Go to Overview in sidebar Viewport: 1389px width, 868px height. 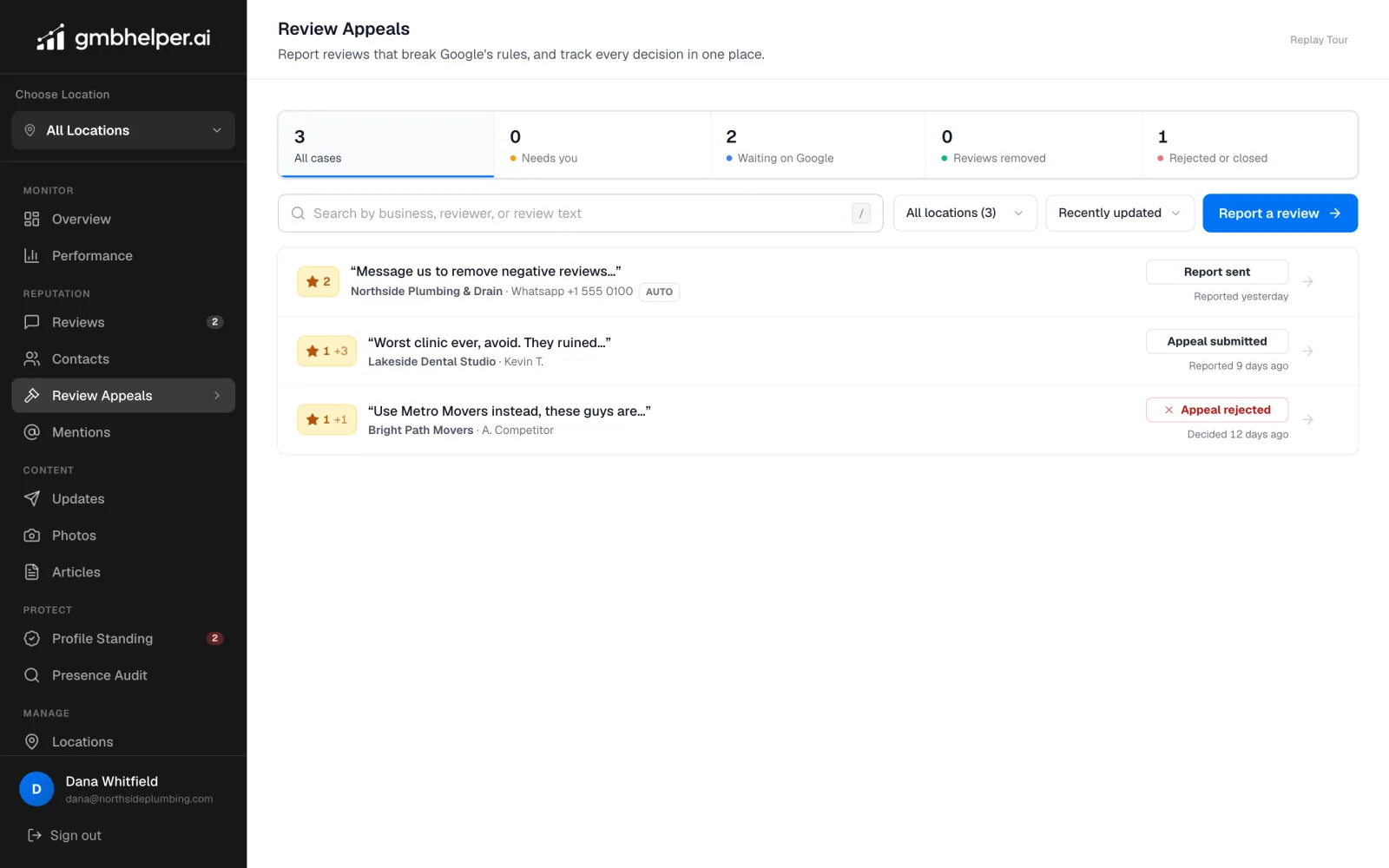click(123, 219)
